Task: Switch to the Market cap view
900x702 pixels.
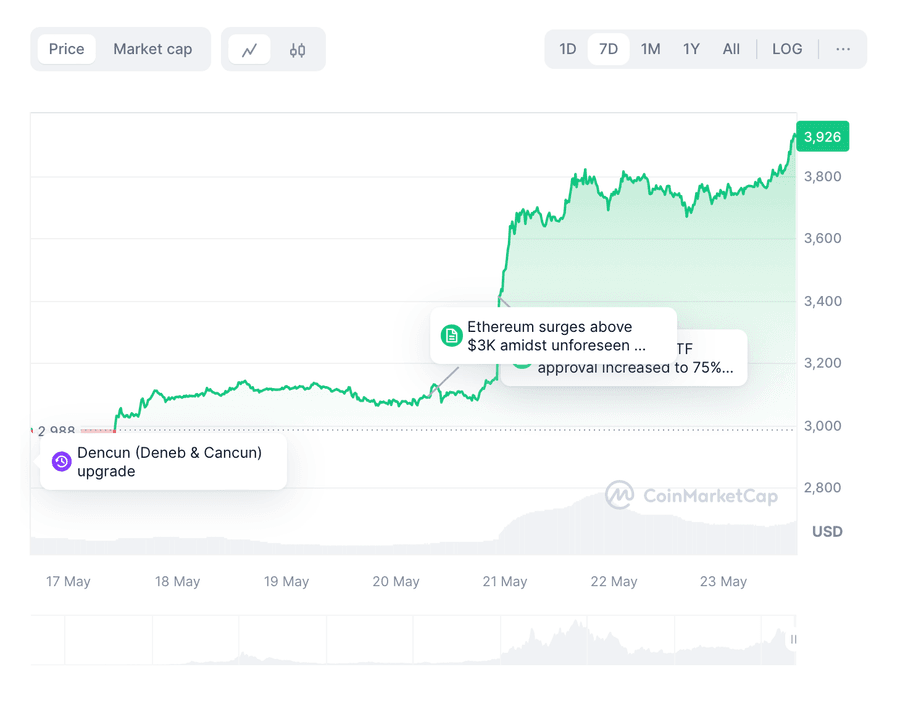Action: coord(152,49)
